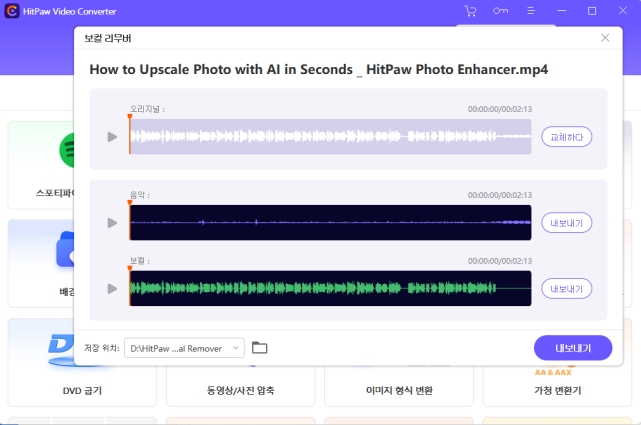Close the 보컬 리무버 dialog
641x425 pixels.
click(x=605, y=38)
